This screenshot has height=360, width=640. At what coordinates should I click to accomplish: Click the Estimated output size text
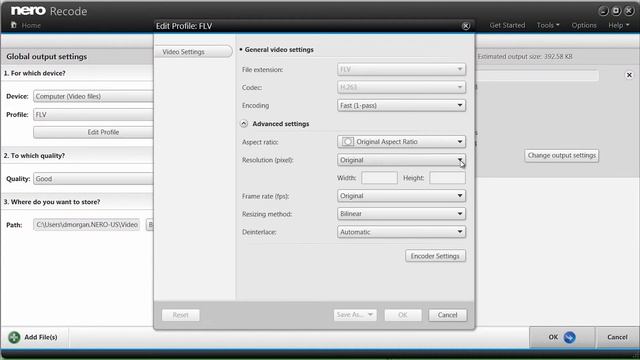tap(525, 56)
